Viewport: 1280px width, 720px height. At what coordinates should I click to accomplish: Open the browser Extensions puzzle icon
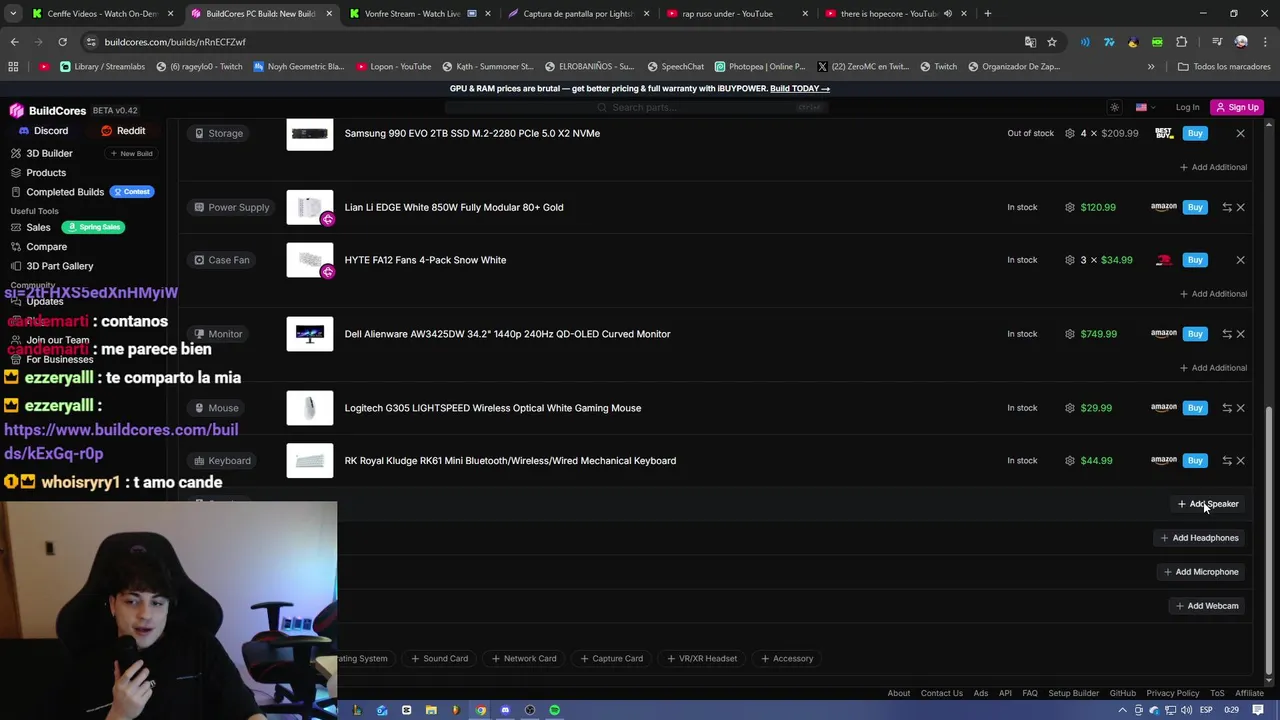click(1182, 42)
